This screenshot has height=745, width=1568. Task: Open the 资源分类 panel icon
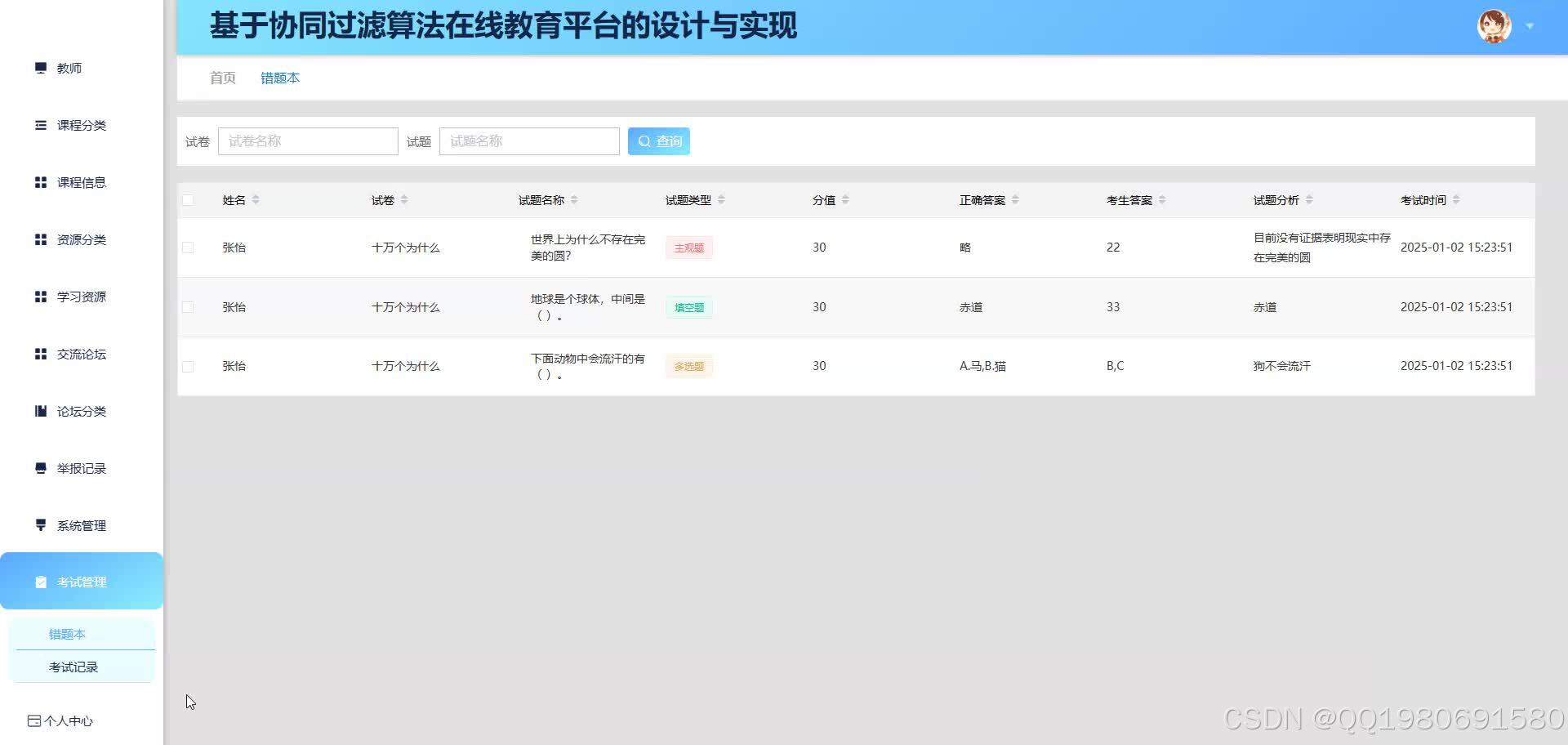pos(41,239)
